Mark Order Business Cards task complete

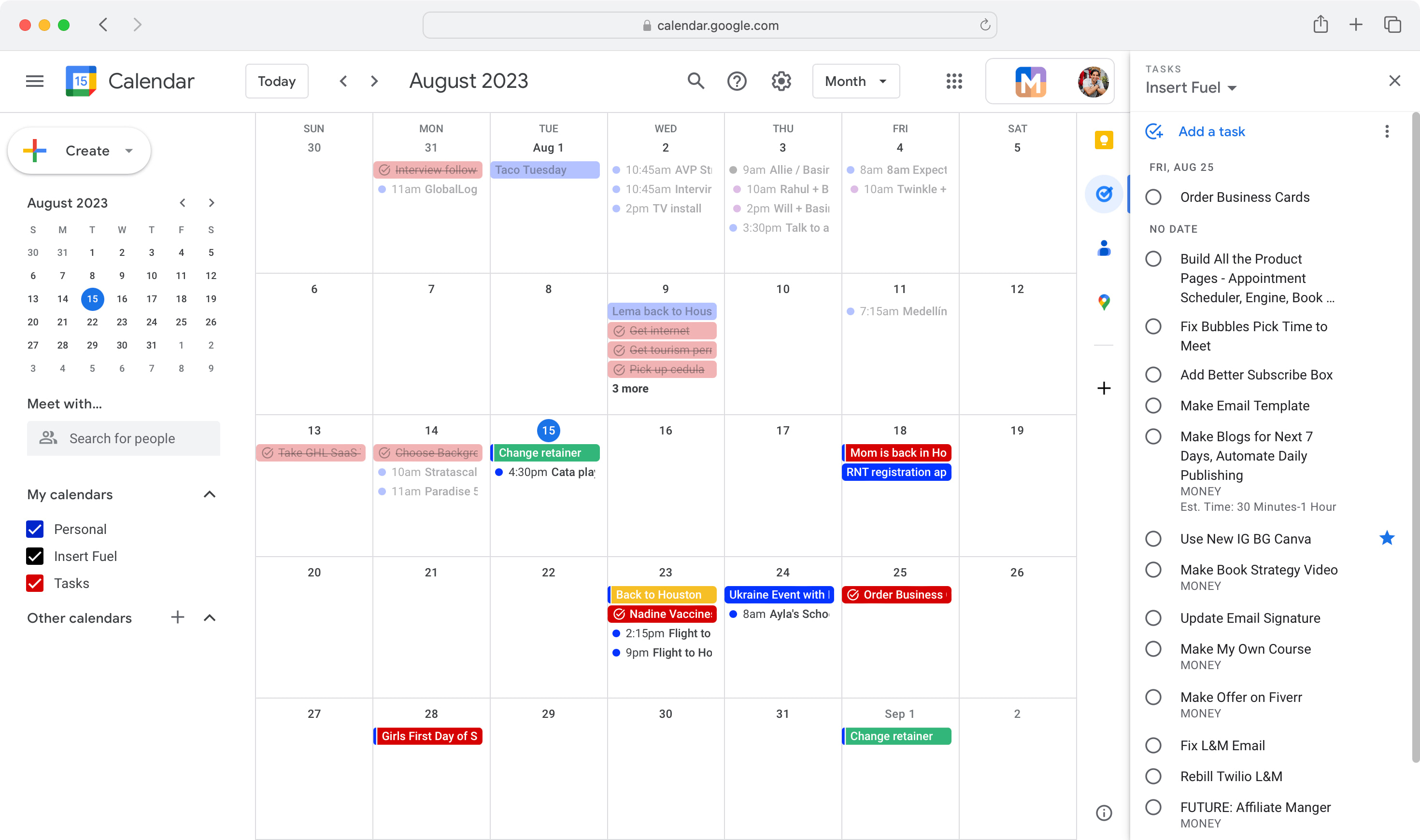(1154, 196)
